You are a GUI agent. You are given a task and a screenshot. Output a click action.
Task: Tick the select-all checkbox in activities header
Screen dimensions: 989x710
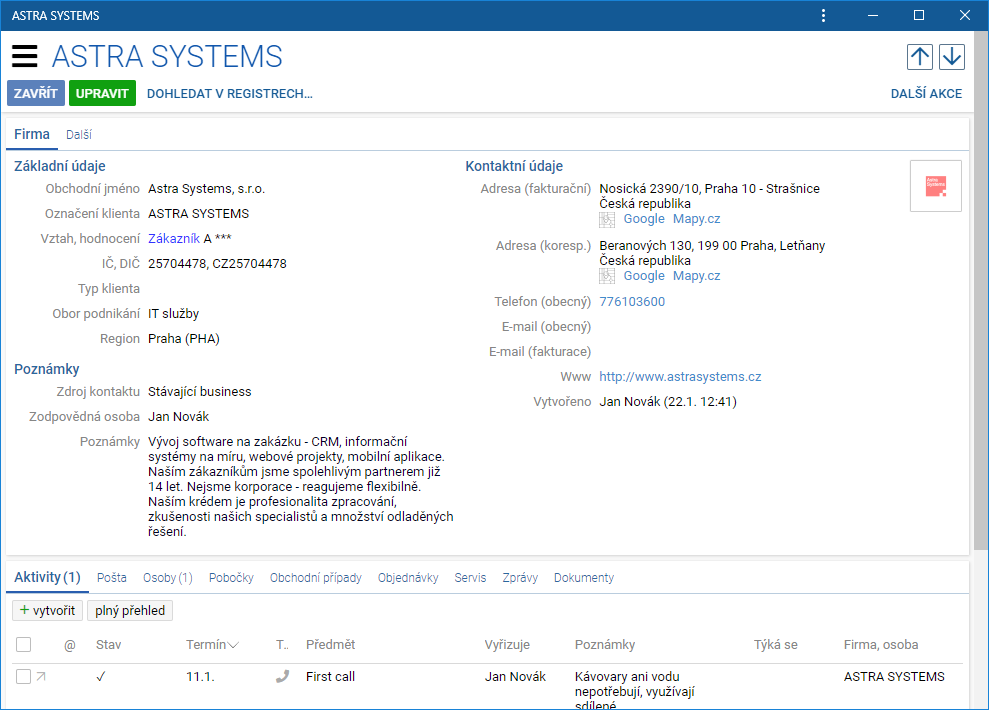coord(23,644)
